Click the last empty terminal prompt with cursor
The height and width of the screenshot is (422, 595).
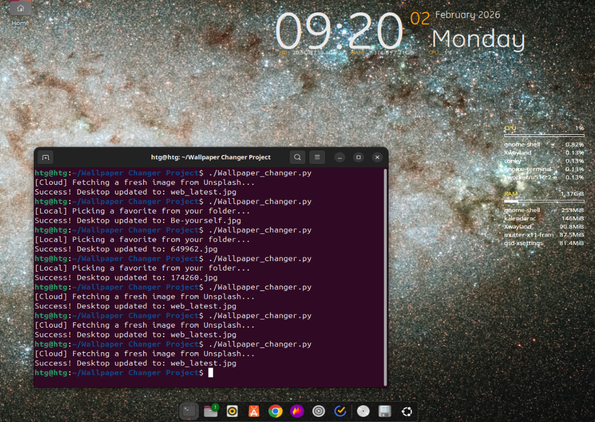[124, 373]
